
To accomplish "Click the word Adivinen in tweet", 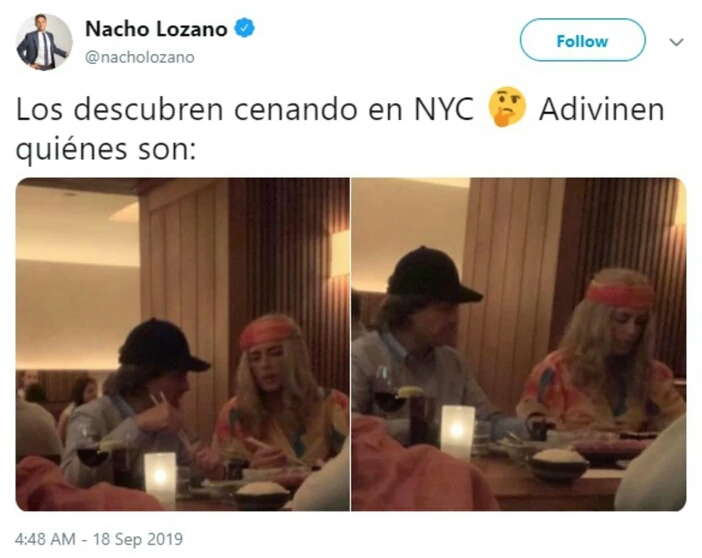I will [x=601, y=109].
